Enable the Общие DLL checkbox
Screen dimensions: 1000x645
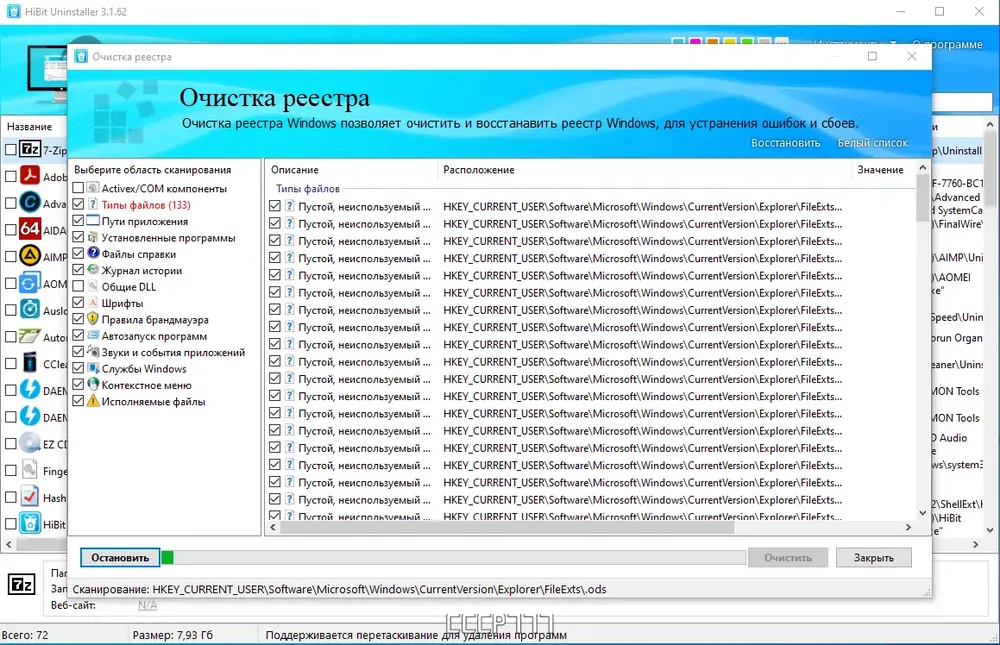click(x=78, y=286)
